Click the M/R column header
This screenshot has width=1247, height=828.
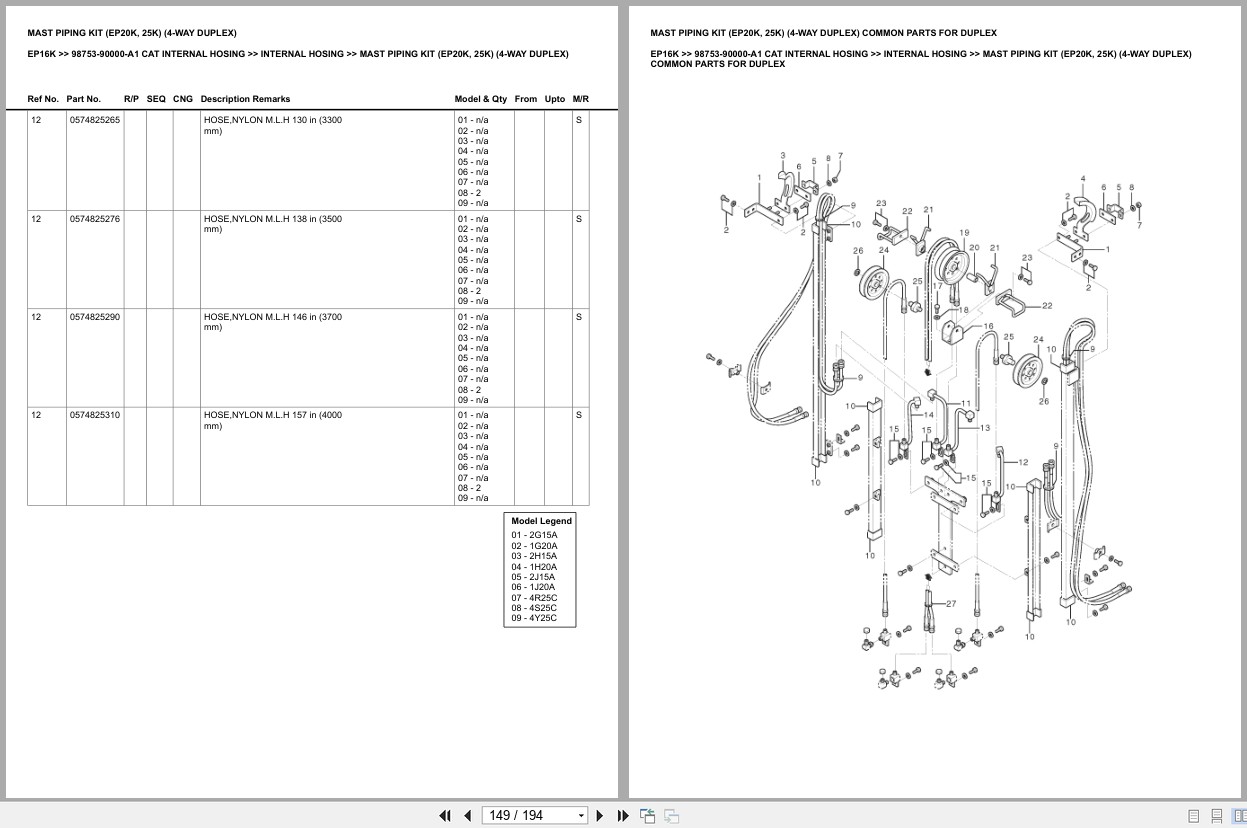click(x=581, y=99)
